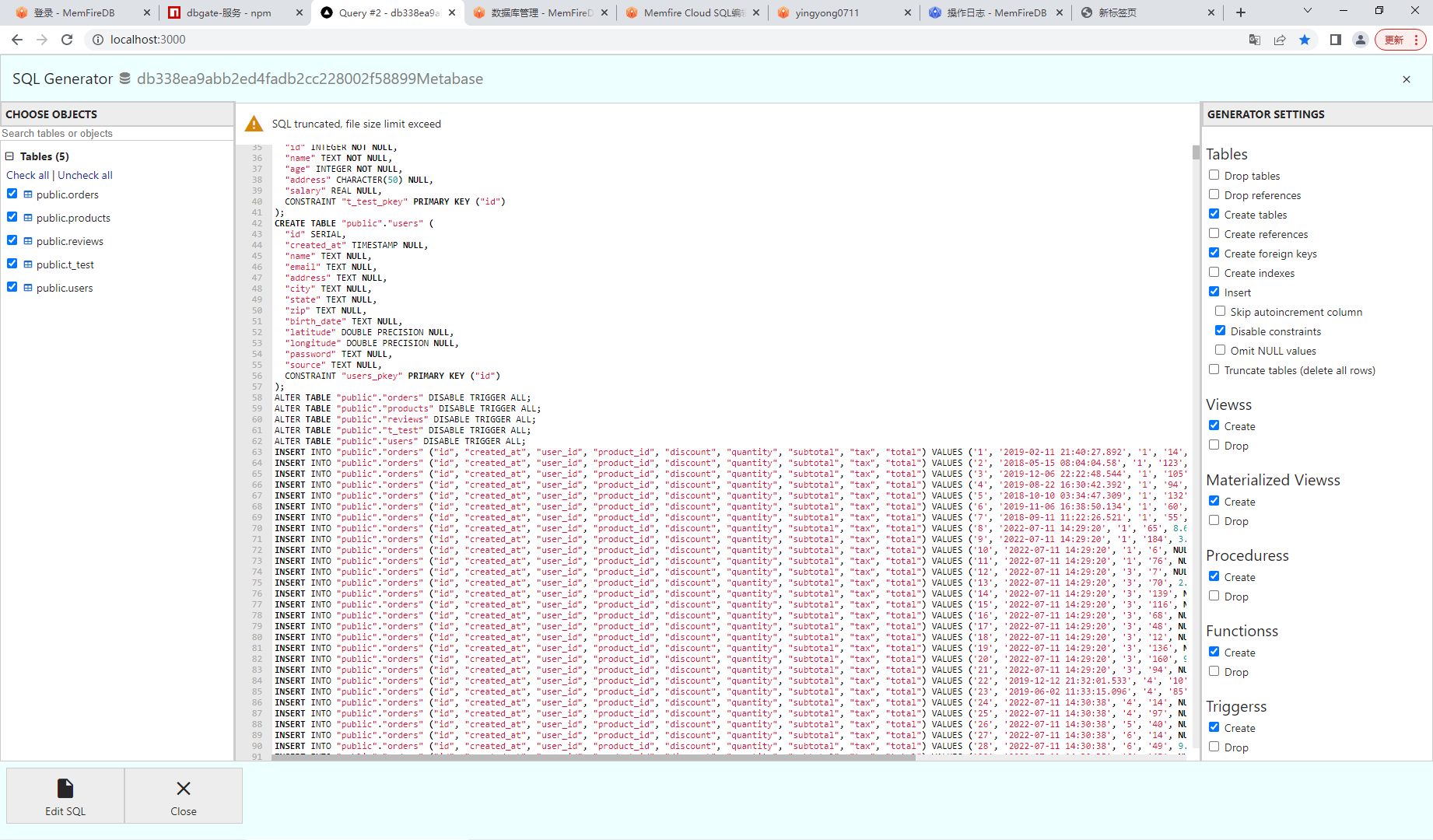Close the Memfire Cloud SQL tab

point(756,12)
